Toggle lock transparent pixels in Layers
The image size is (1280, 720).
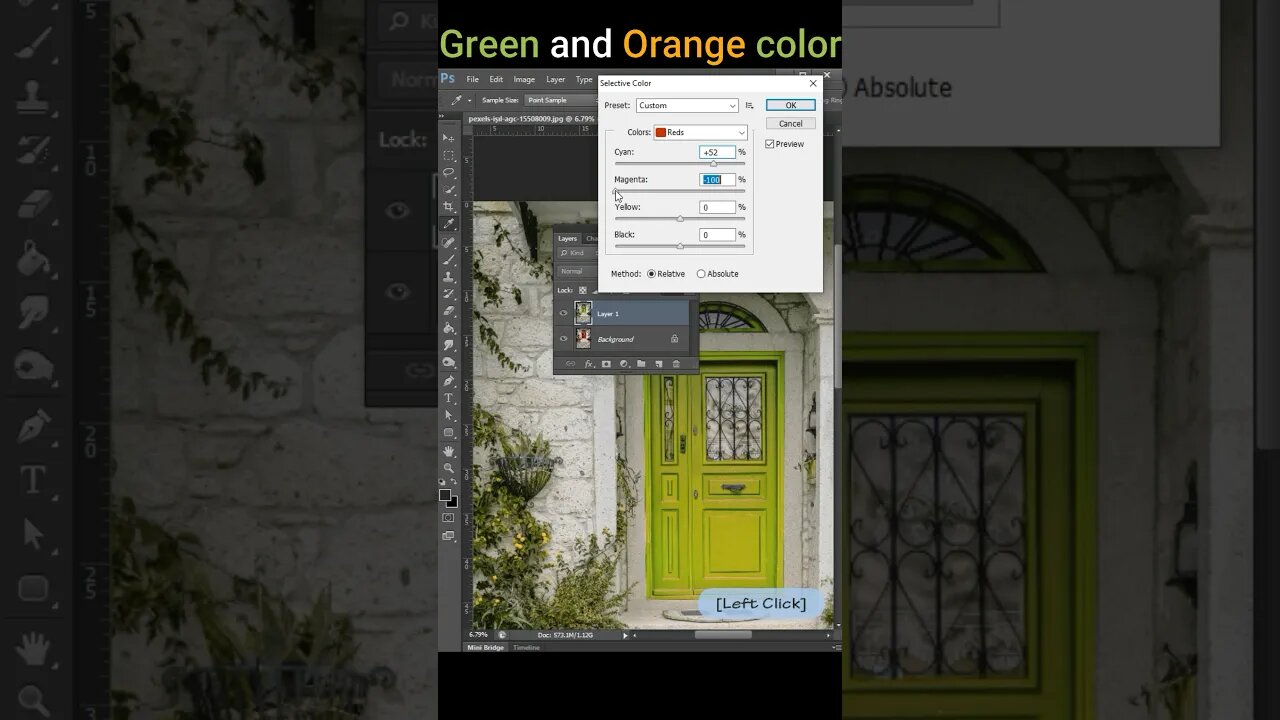point(583,290)
